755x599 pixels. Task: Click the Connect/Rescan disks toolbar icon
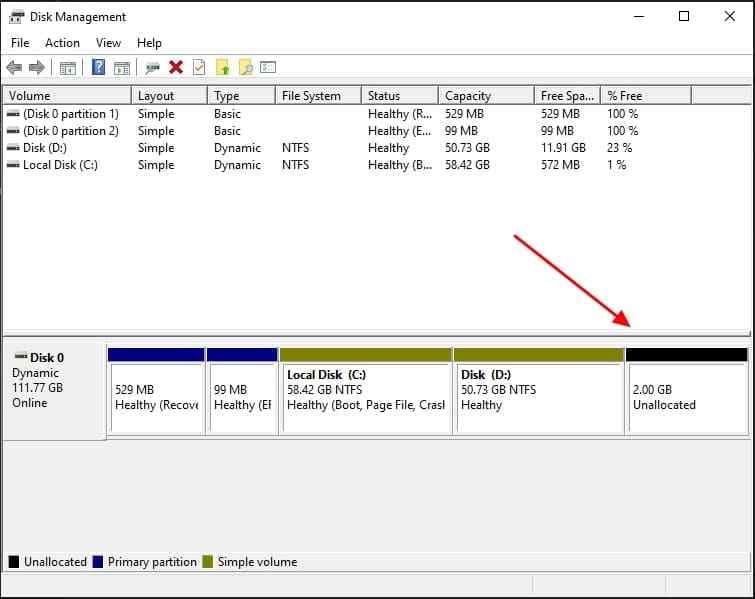tap(153, 68)
